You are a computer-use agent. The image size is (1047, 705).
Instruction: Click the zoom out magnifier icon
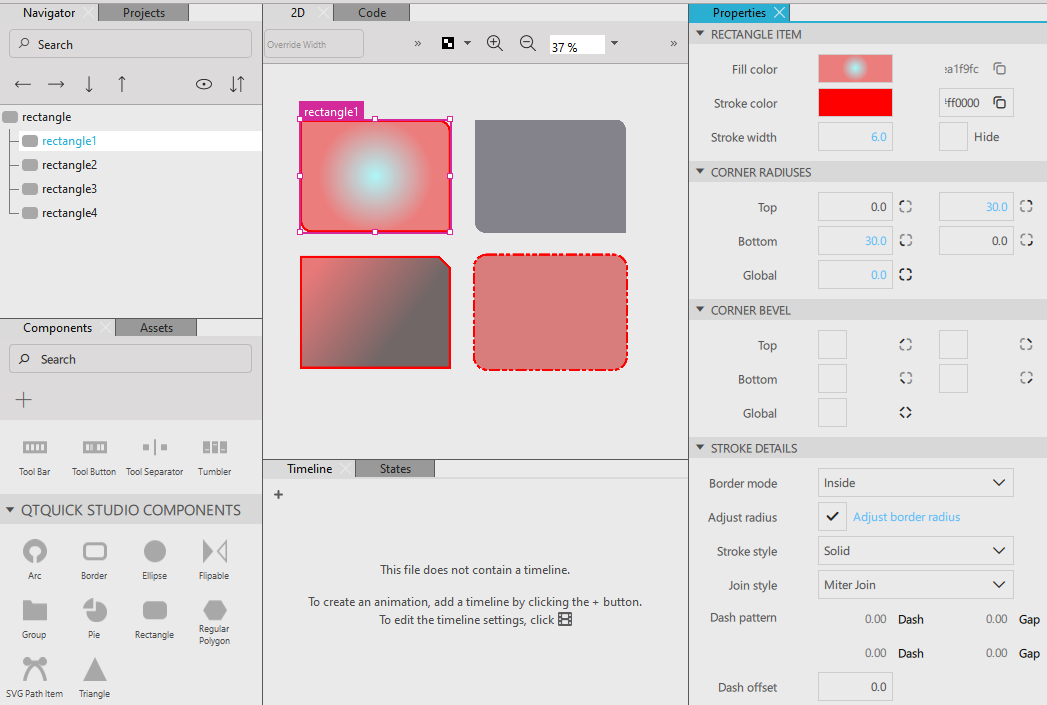[x=528, y=44]
